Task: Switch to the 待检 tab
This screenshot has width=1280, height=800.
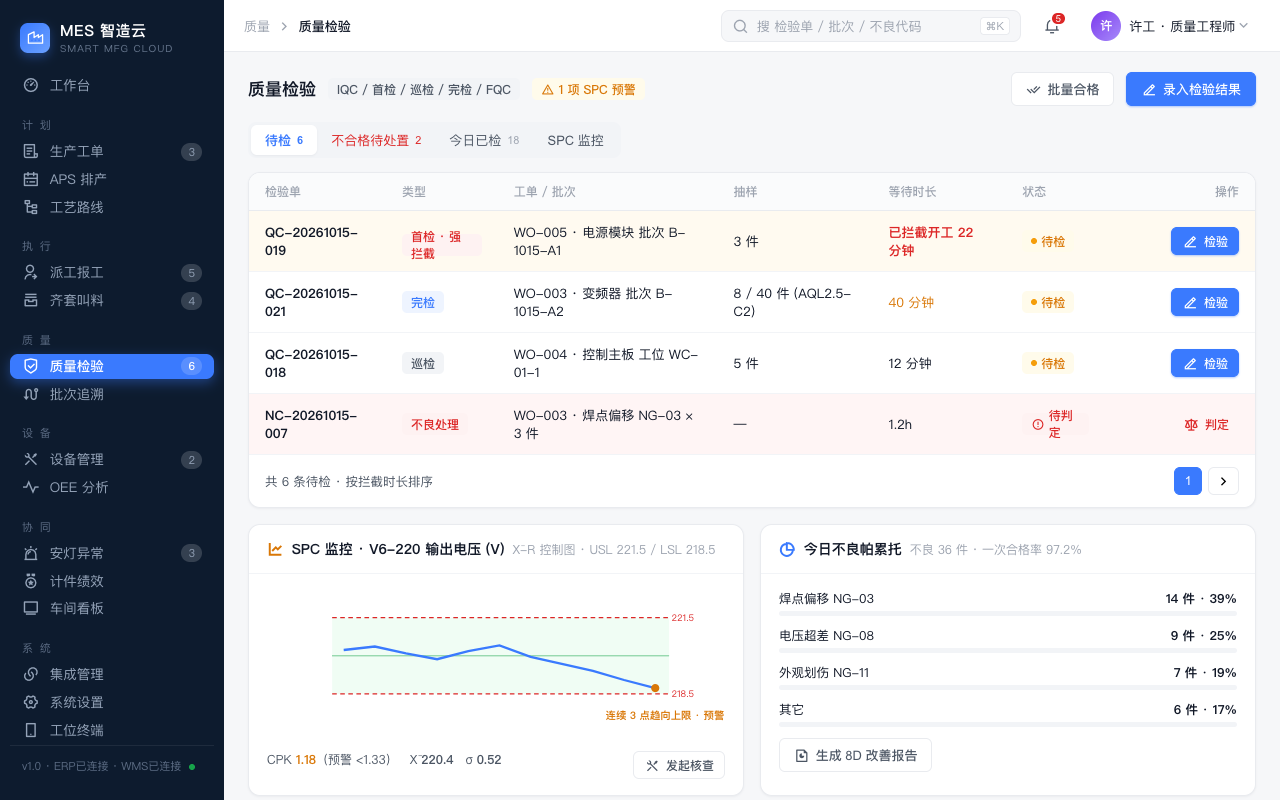Action: click(284, 140)
